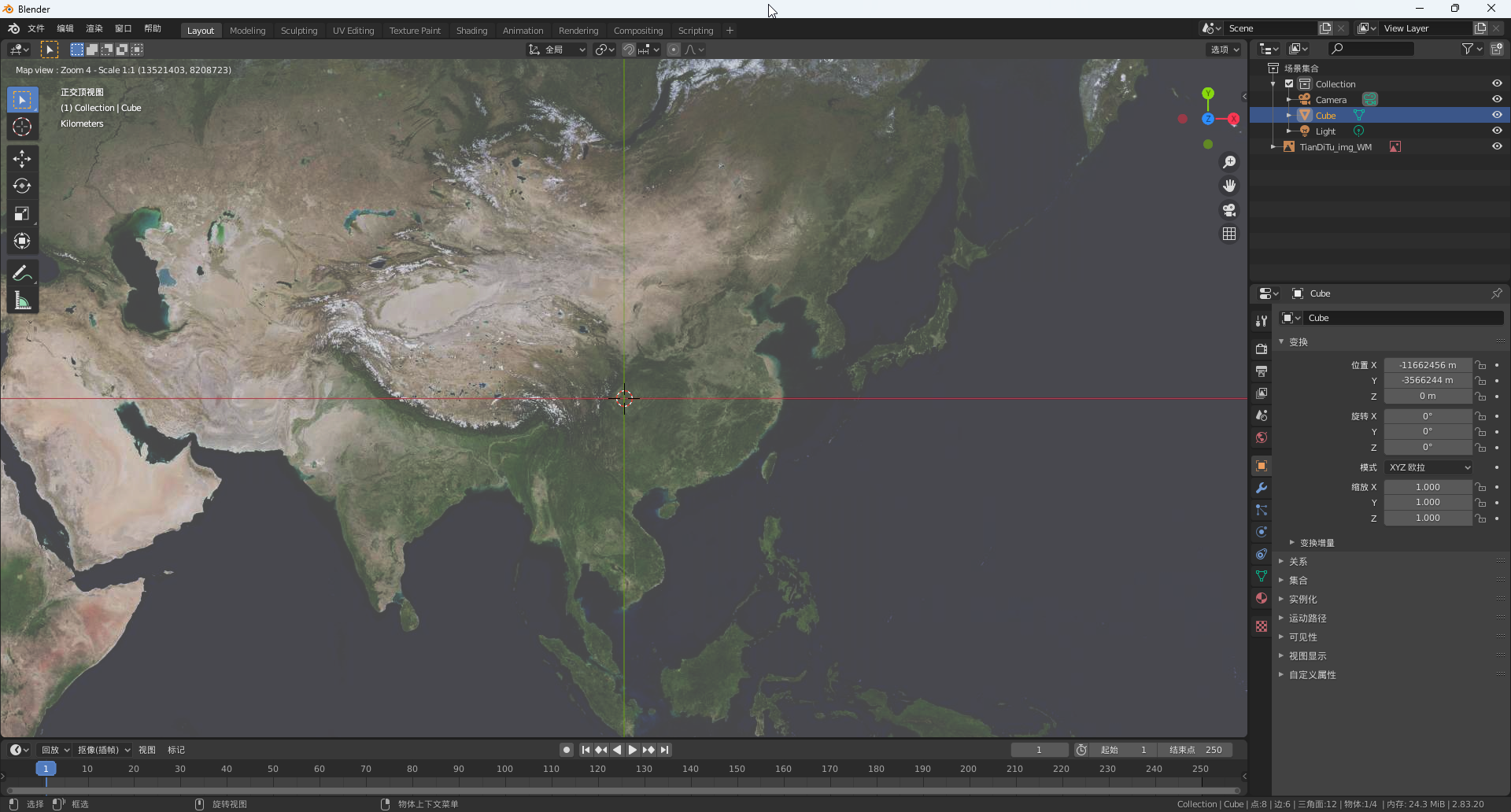Select the Transform tool
The height and width of the screenshot is (812, 1511).
pos(22,242)
